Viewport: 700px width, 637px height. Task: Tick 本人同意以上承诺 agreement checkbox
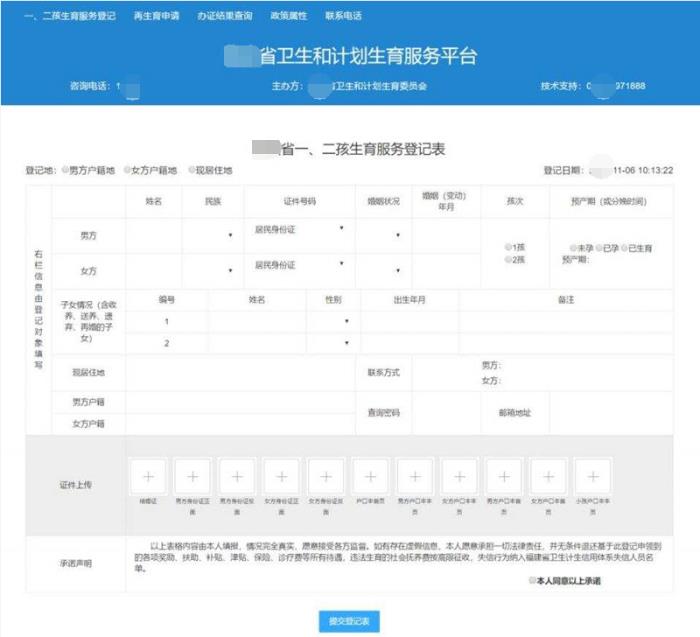[x=531, y=579]
